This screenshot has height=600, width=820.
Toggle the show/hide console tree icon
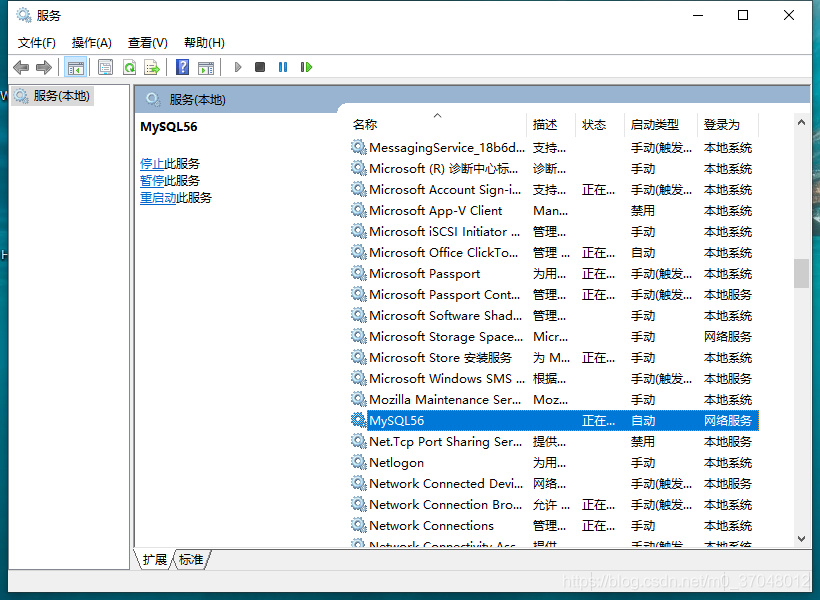tap(75, 67)
